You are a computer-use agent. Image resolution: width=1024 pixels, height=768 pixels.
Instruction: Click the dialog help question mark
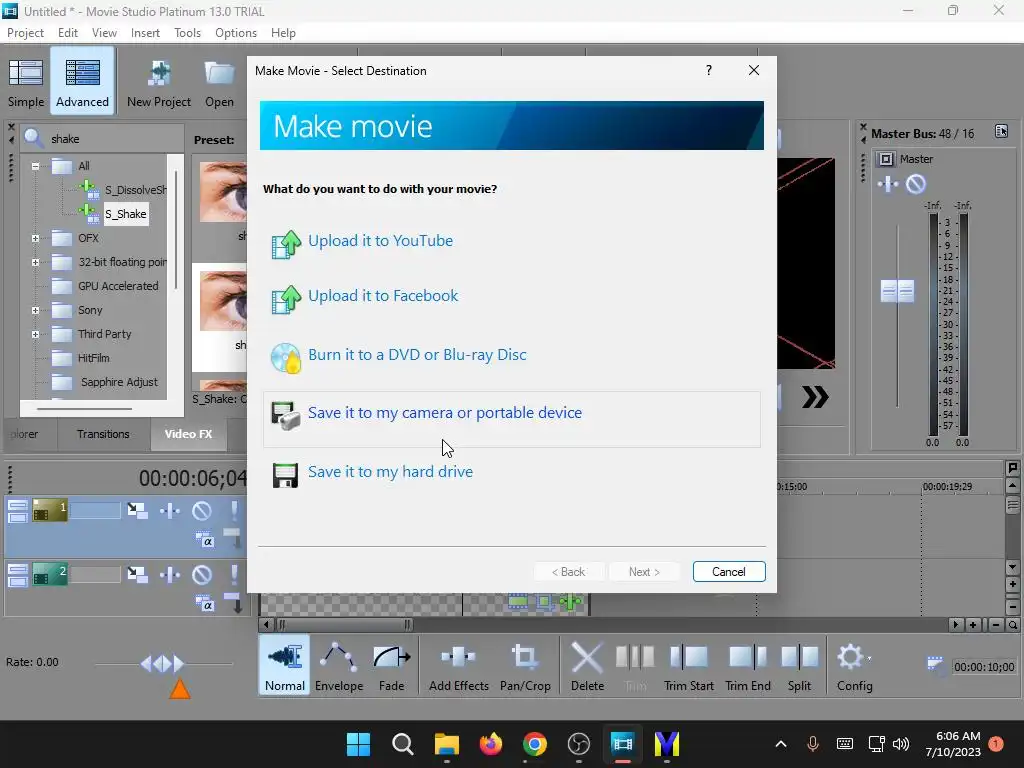pos(709,71)
